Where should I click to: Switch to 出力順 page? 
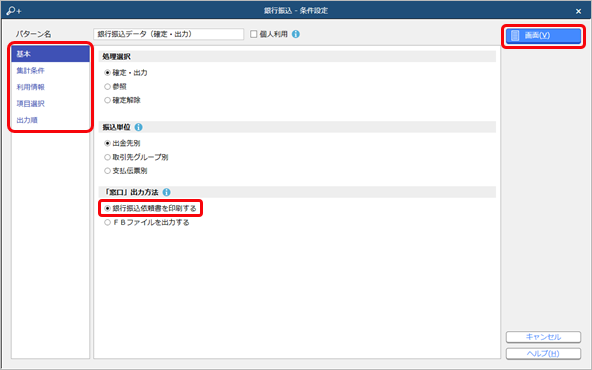pos(50,120)
